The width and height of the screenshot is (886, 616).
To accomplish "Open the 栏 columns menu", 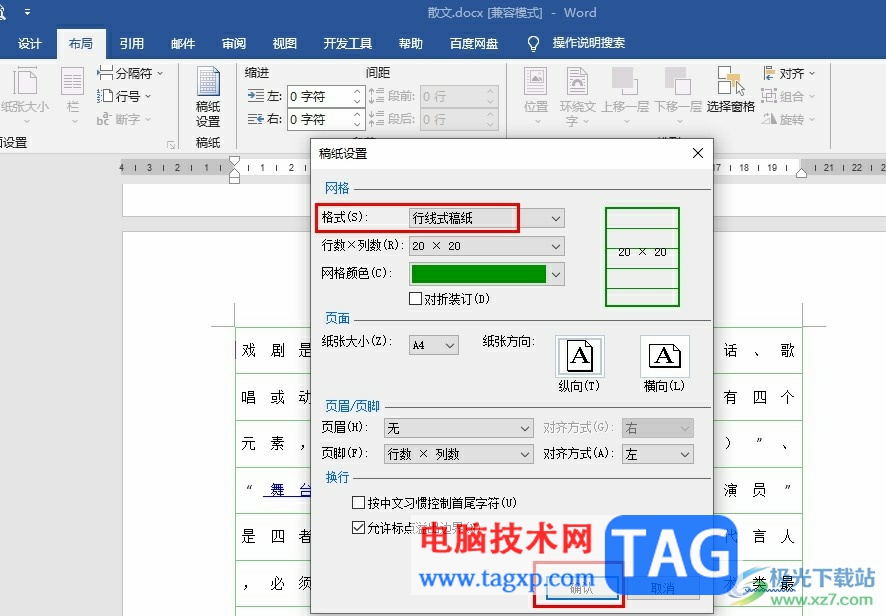I will click(72, 96).
